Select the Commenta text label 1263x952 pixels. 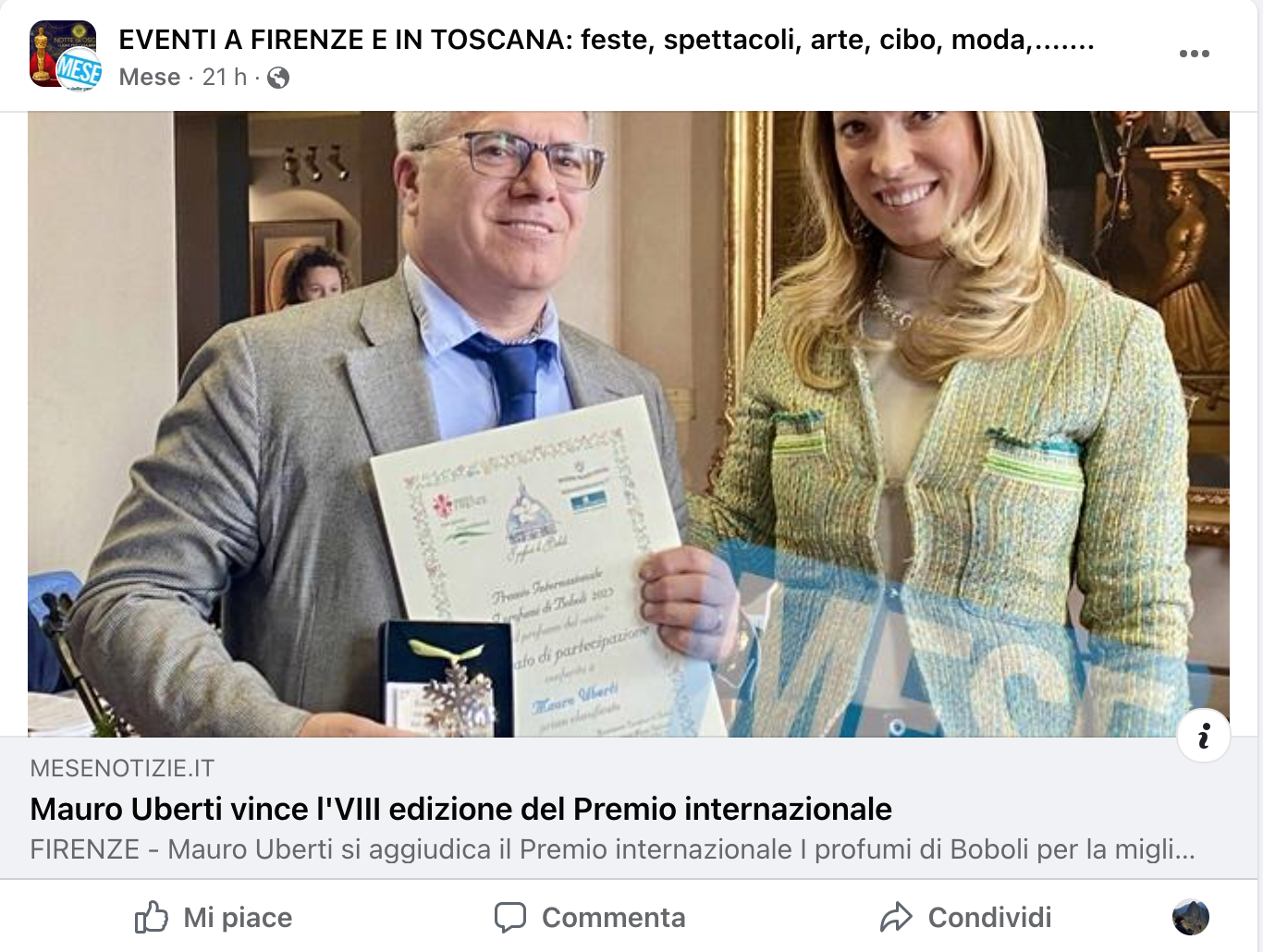[613, 917]
